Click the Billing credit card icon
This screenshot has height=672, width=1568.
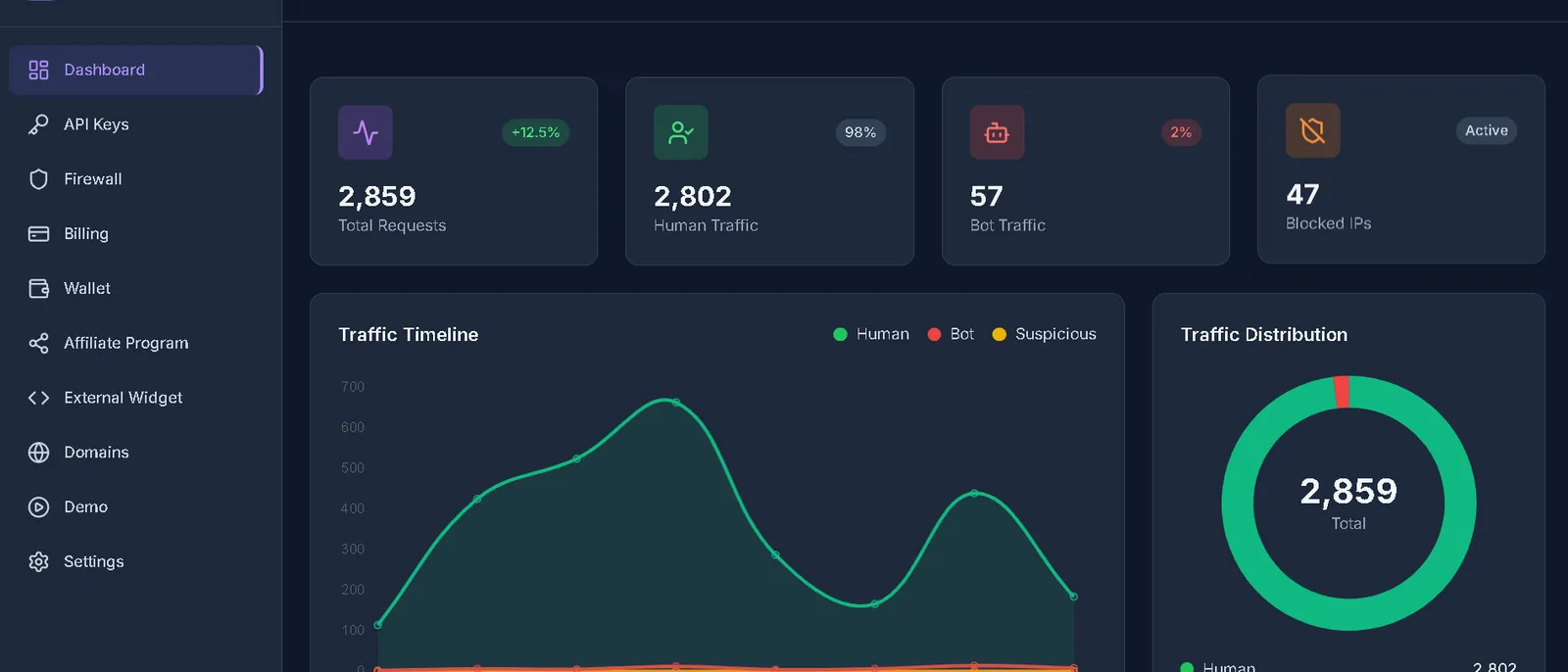click(38, 234)
